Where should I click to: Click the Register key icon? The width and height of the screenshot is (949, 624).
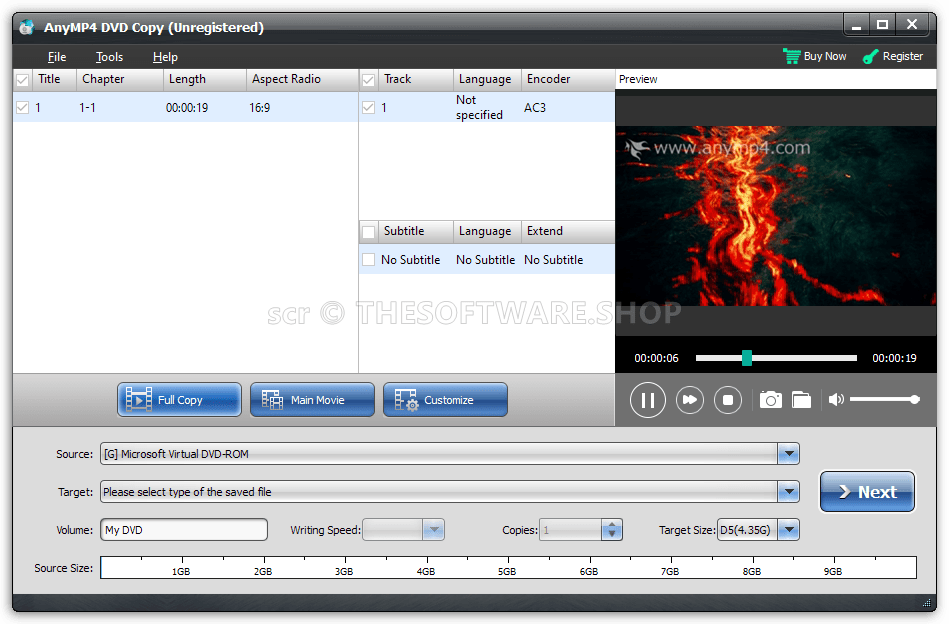[x=871, y=56]
